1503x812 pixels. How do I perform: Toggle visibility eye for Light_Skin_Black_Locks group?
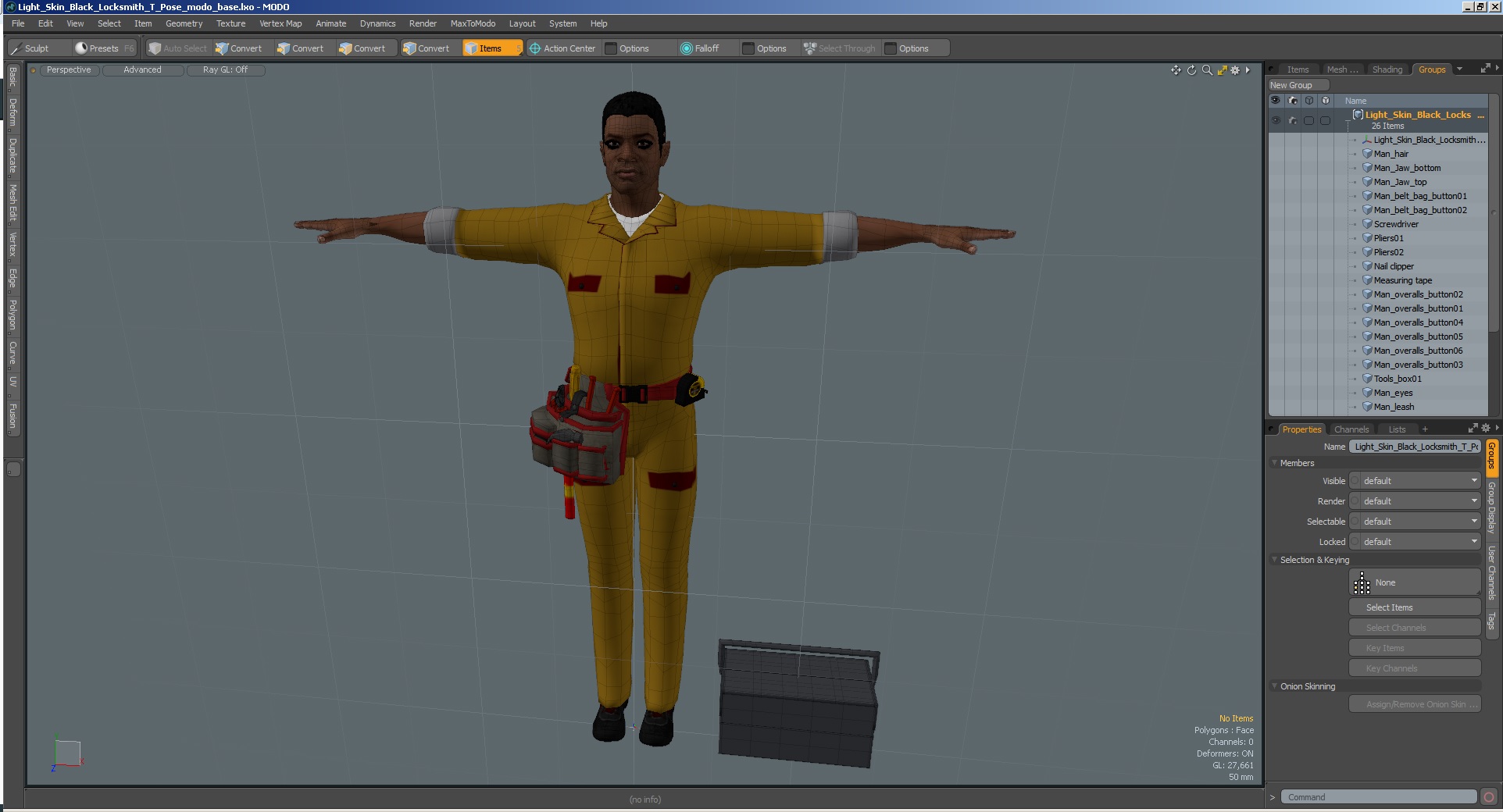coord(1276,120)
